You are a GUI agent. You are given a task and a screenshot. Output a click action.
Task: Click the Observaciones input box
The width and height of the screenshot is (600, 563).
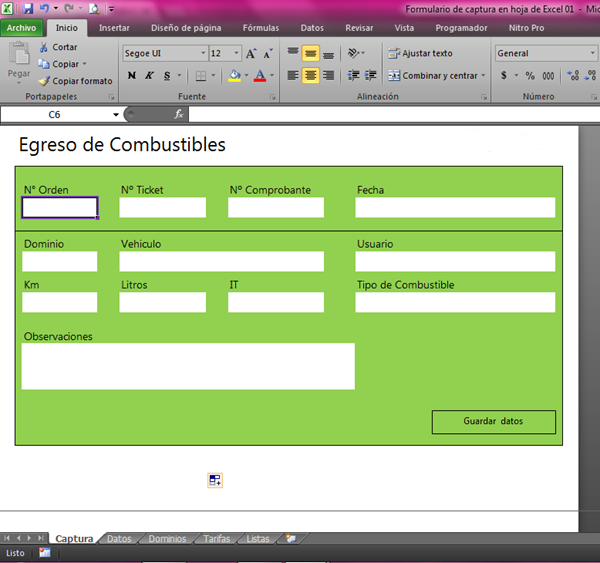[x=188, y=366]
